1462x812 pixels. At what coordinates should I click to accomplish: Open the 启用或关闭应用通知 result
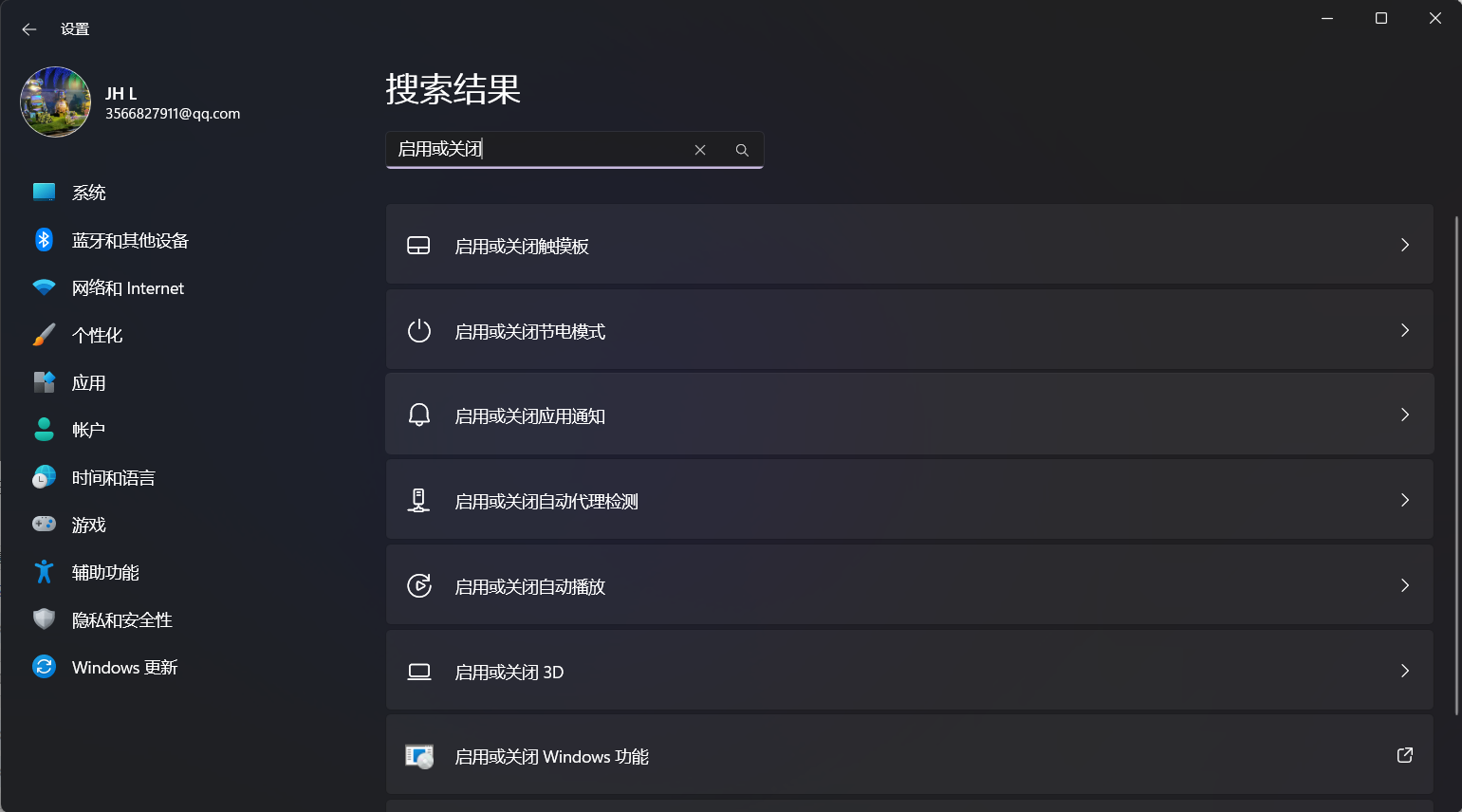[529, 415]
